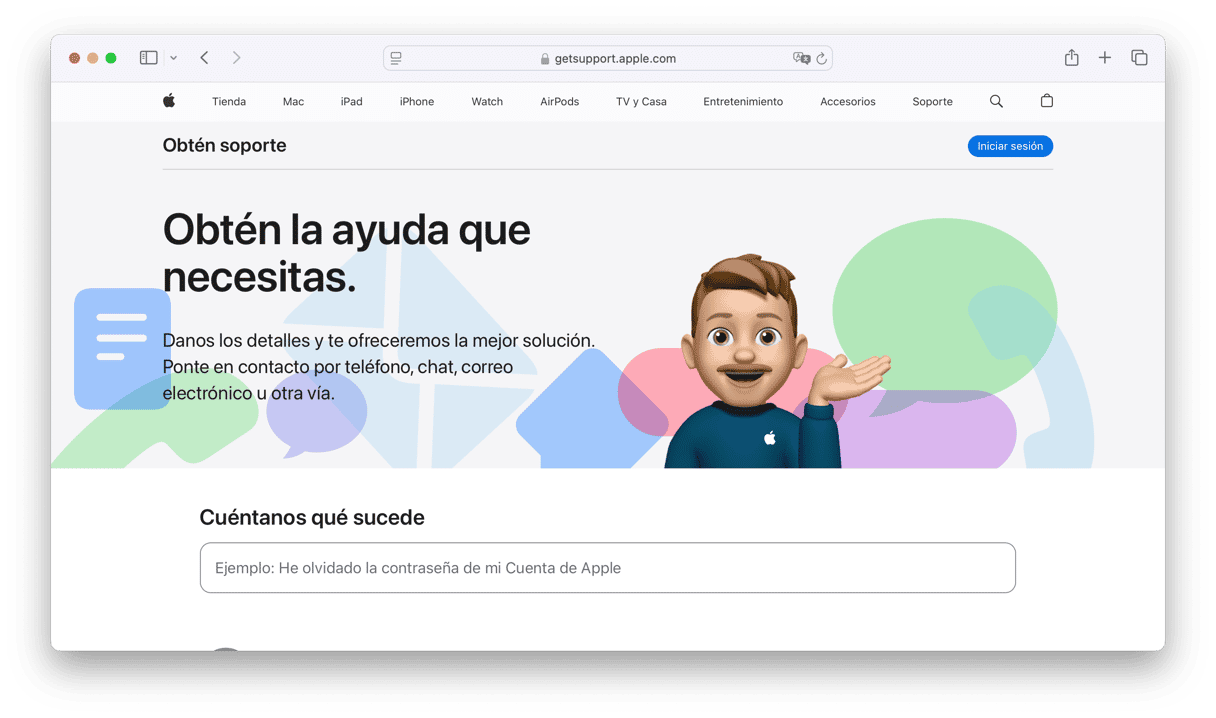Open the AirPods menu
Viewport: 1216px width, 718px height.
click(x=560, y=101)
